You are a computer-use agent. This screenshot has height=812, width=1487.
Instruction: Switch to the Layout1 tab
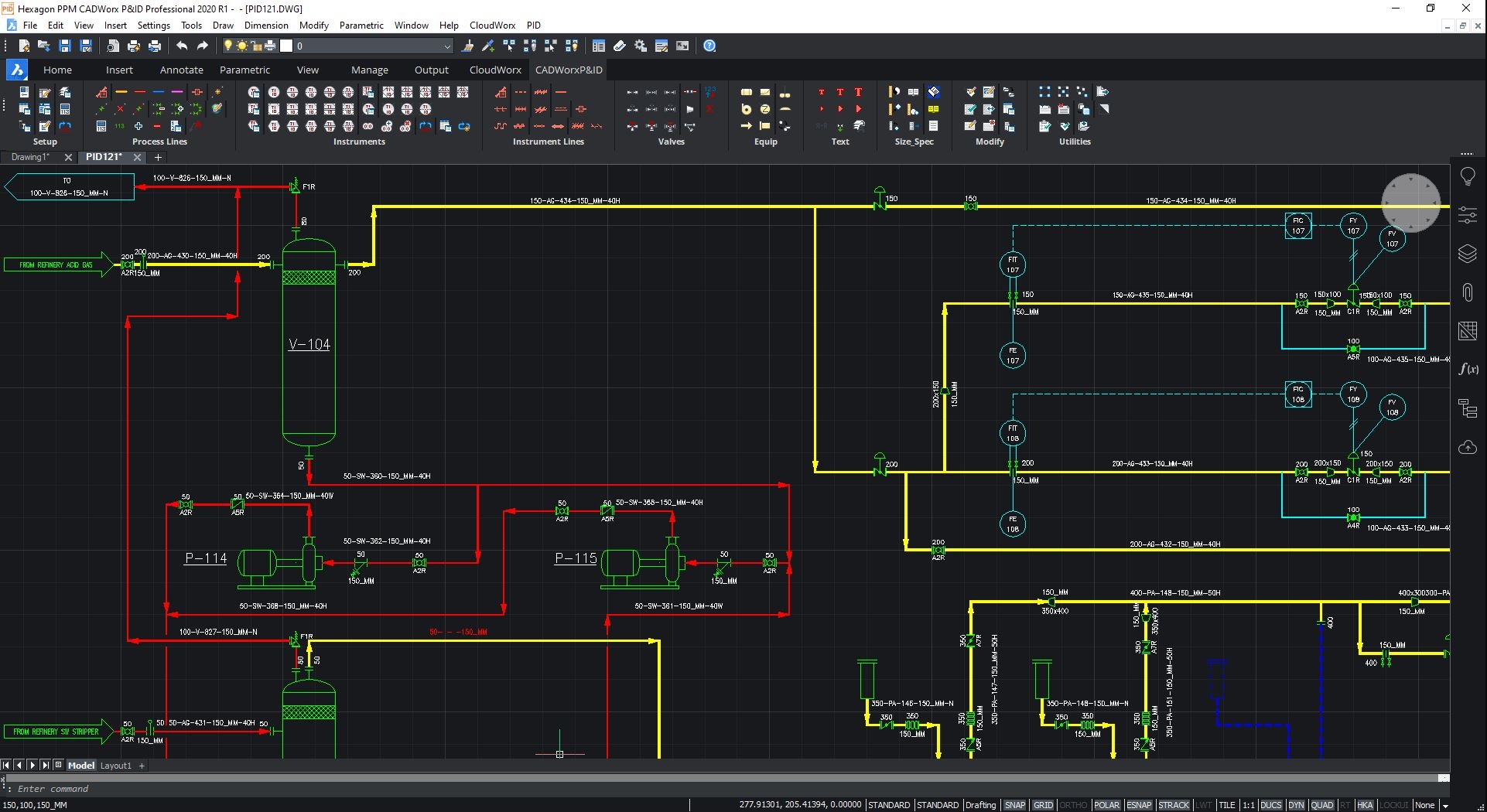point(116,766)
